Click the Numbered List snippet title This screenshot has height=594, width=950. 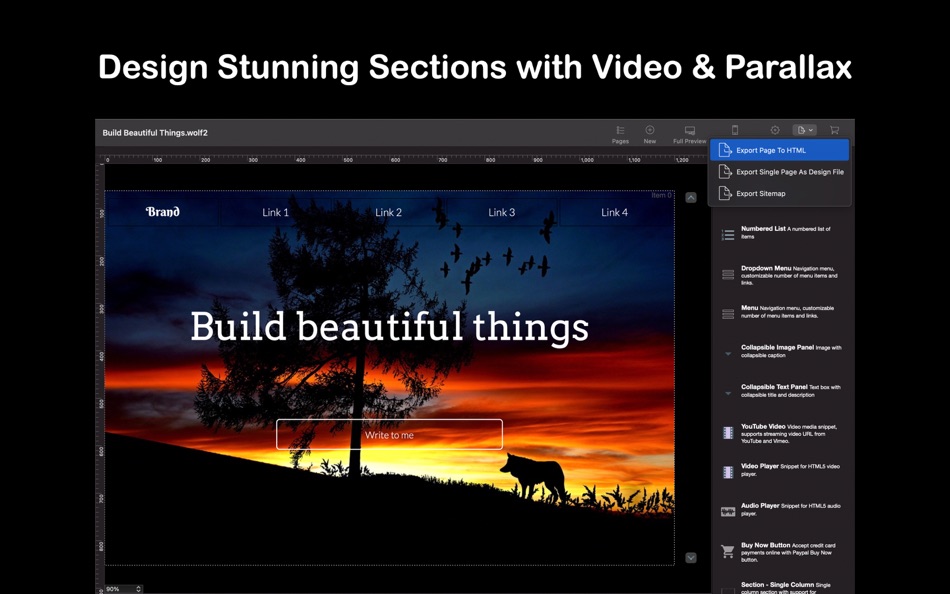763,229
